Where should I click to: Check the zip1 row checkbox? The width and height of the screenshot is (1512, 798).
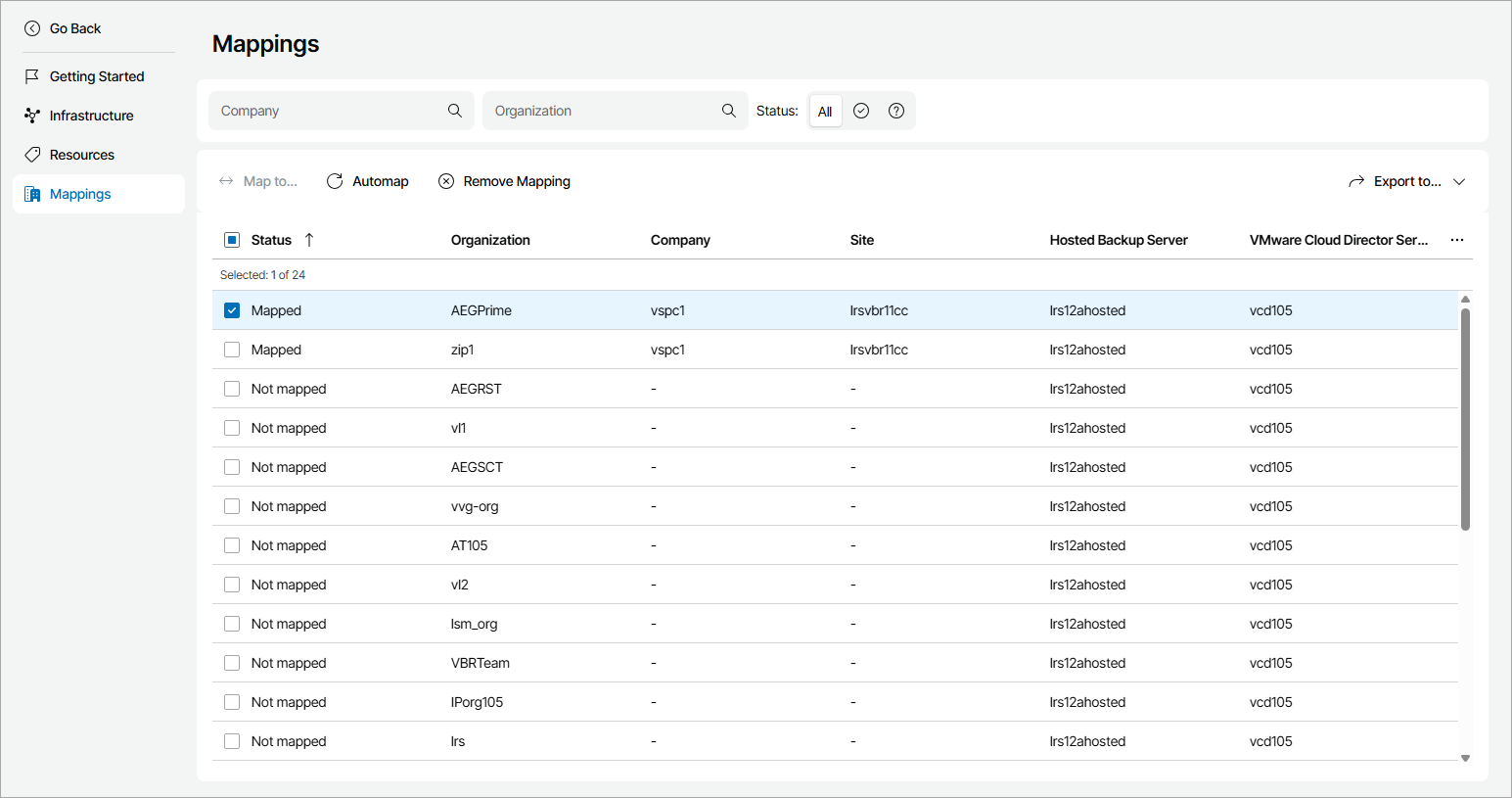click(232, 350)
